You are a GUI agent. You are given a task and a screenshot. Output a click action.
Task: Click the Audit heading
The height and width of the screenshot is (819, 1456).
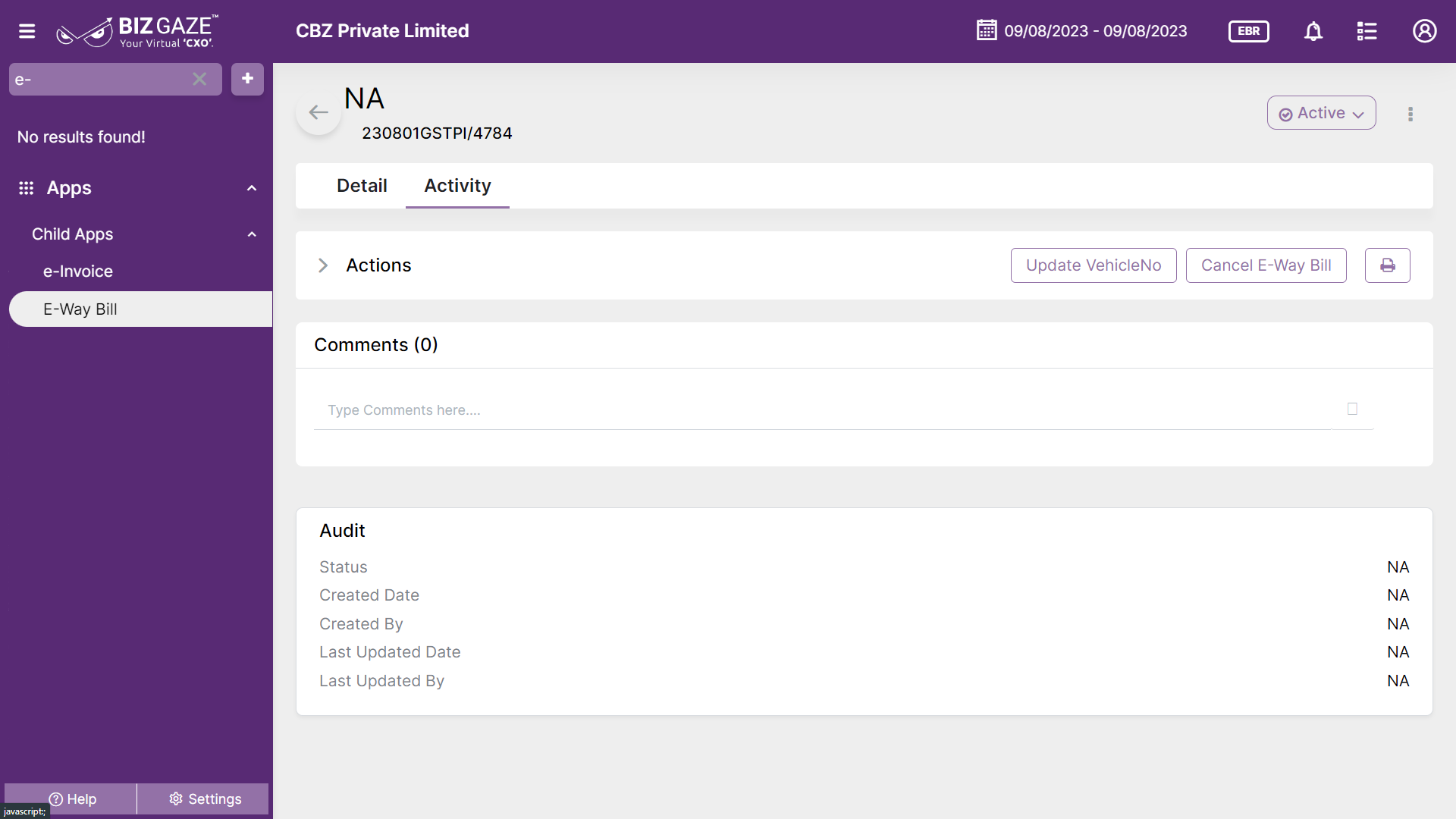tap(342, 531)
